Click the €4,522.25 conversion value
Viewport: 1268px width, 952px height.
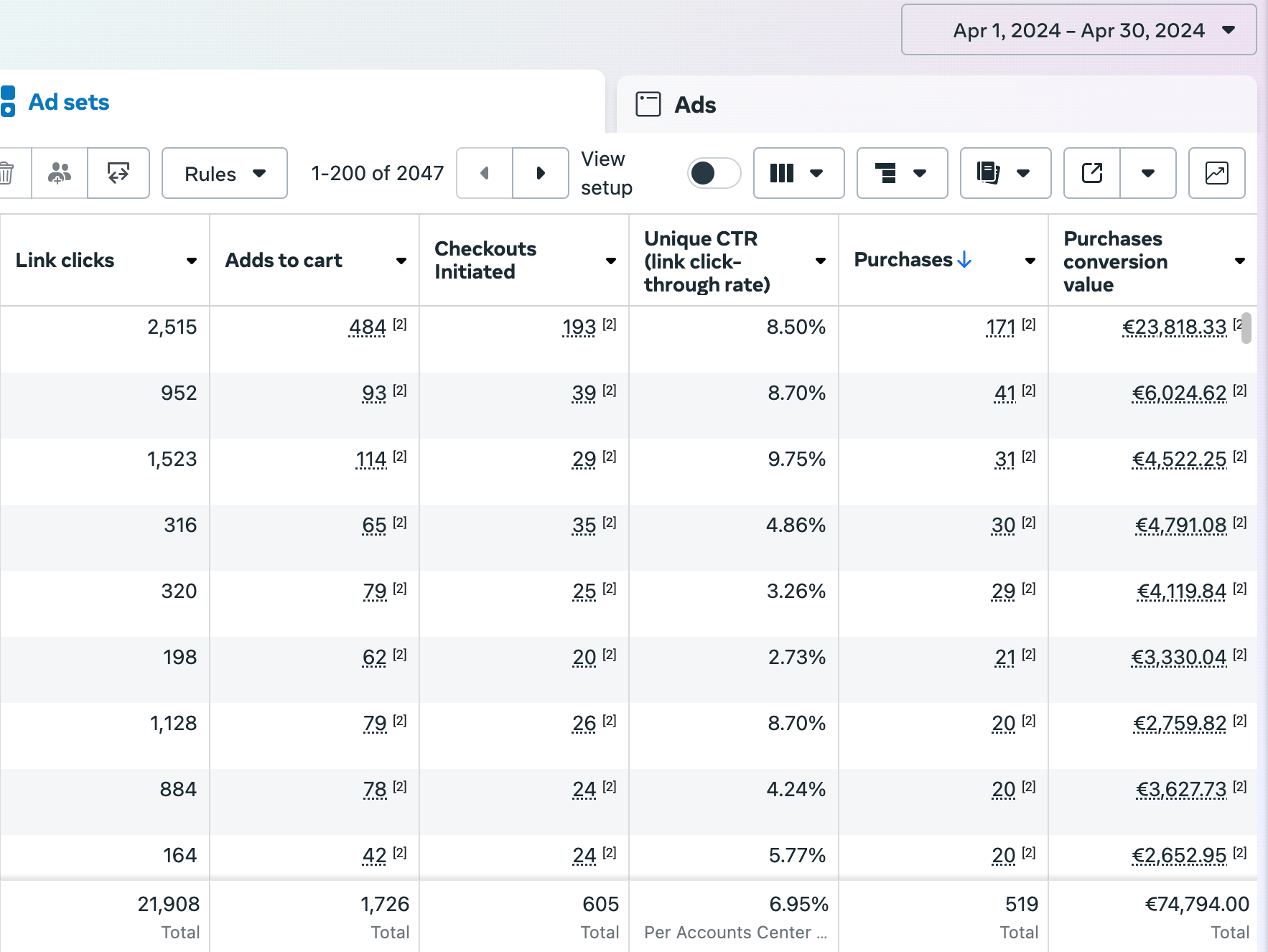tap(1180, 459)
